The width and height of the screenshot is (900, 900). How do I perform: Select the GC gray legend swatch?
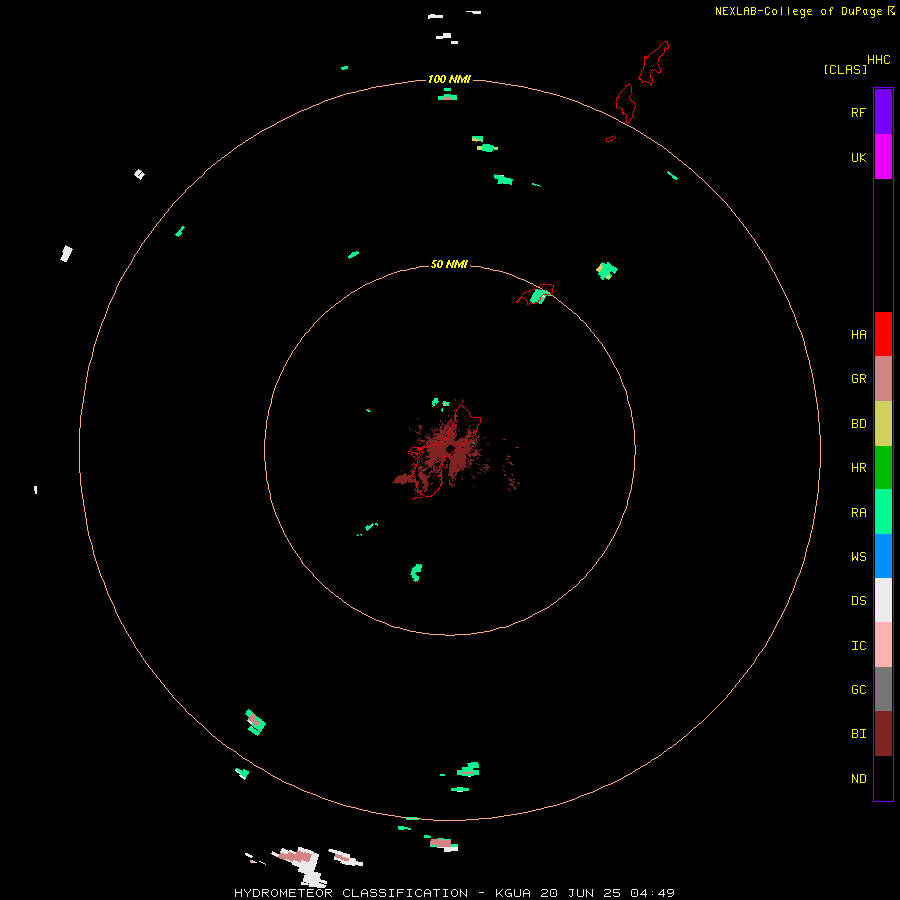tap(883, 689)
